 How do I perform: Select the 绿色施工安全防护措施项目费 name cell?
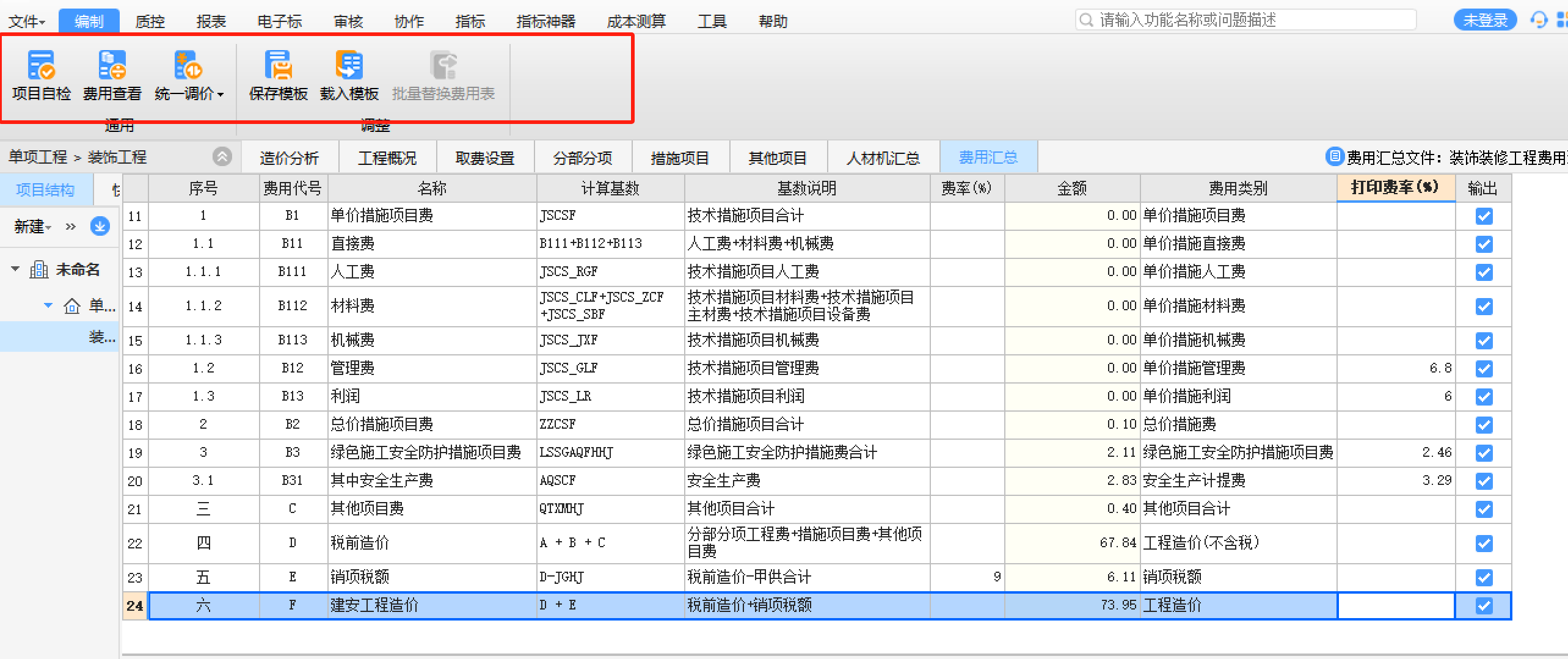click(x=432, y=452)
